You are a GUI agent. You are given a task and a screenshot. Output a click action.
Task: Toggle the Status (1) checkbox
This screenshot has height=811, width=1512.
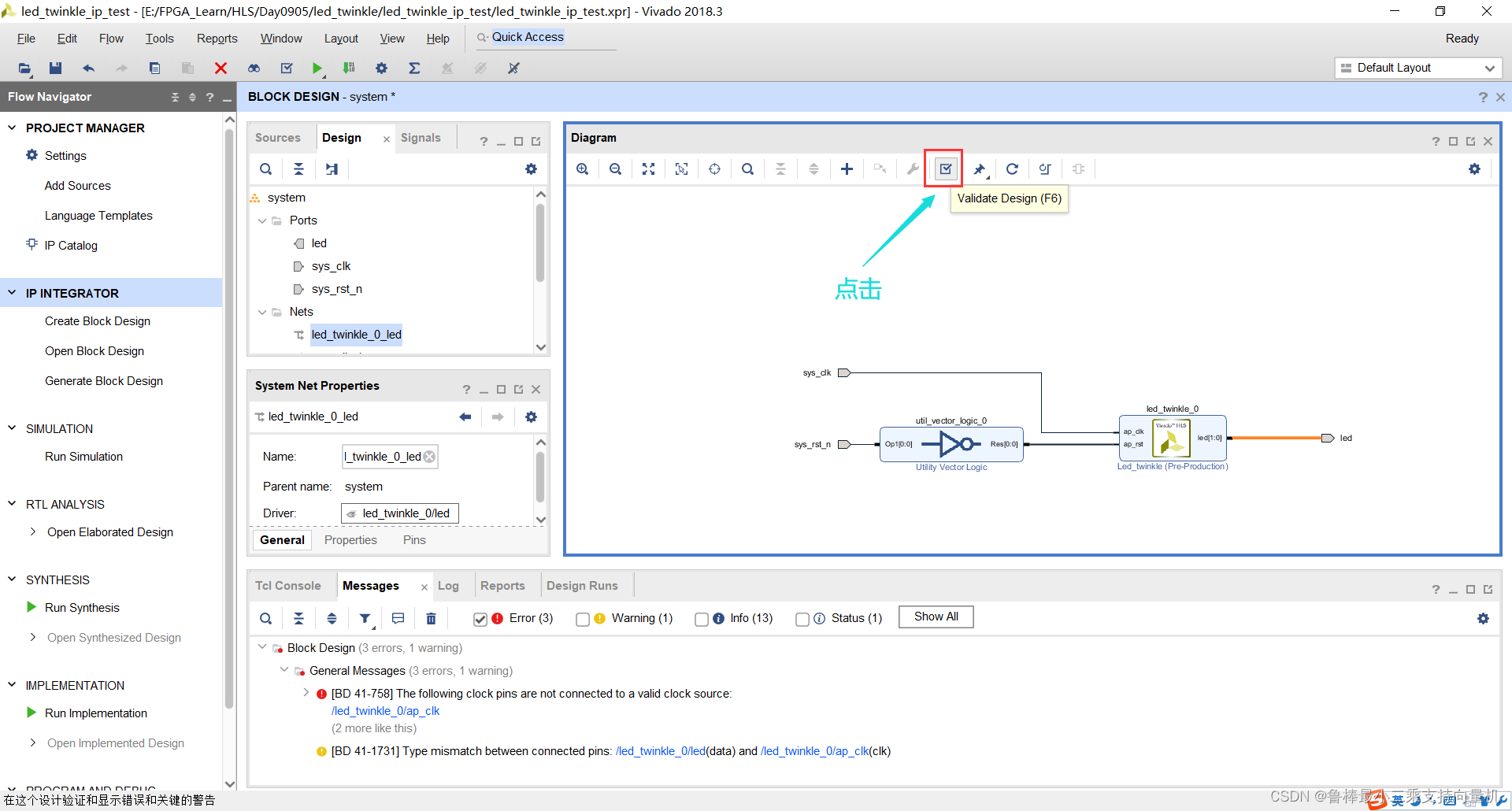802,619
